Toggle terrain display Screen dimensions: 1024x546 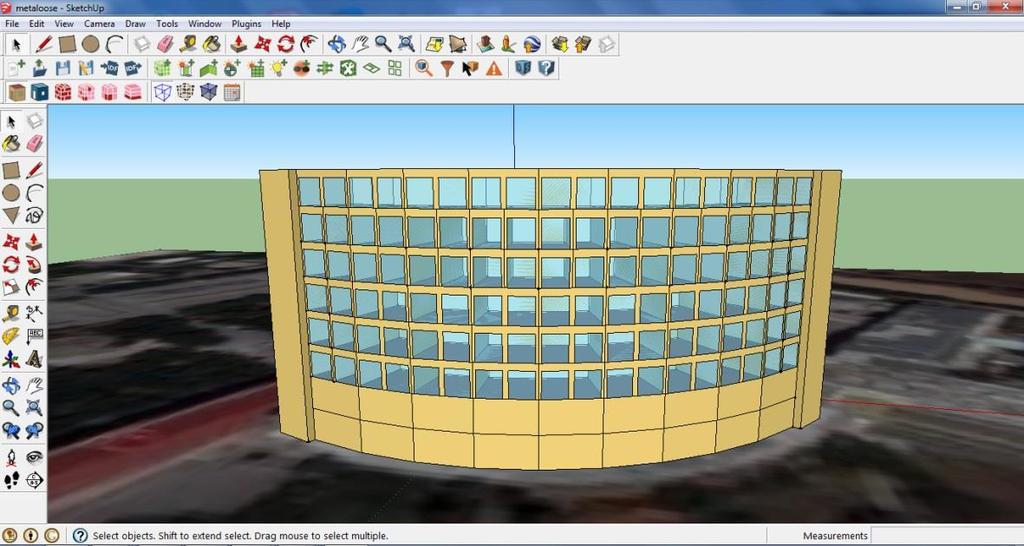point(456,44)
